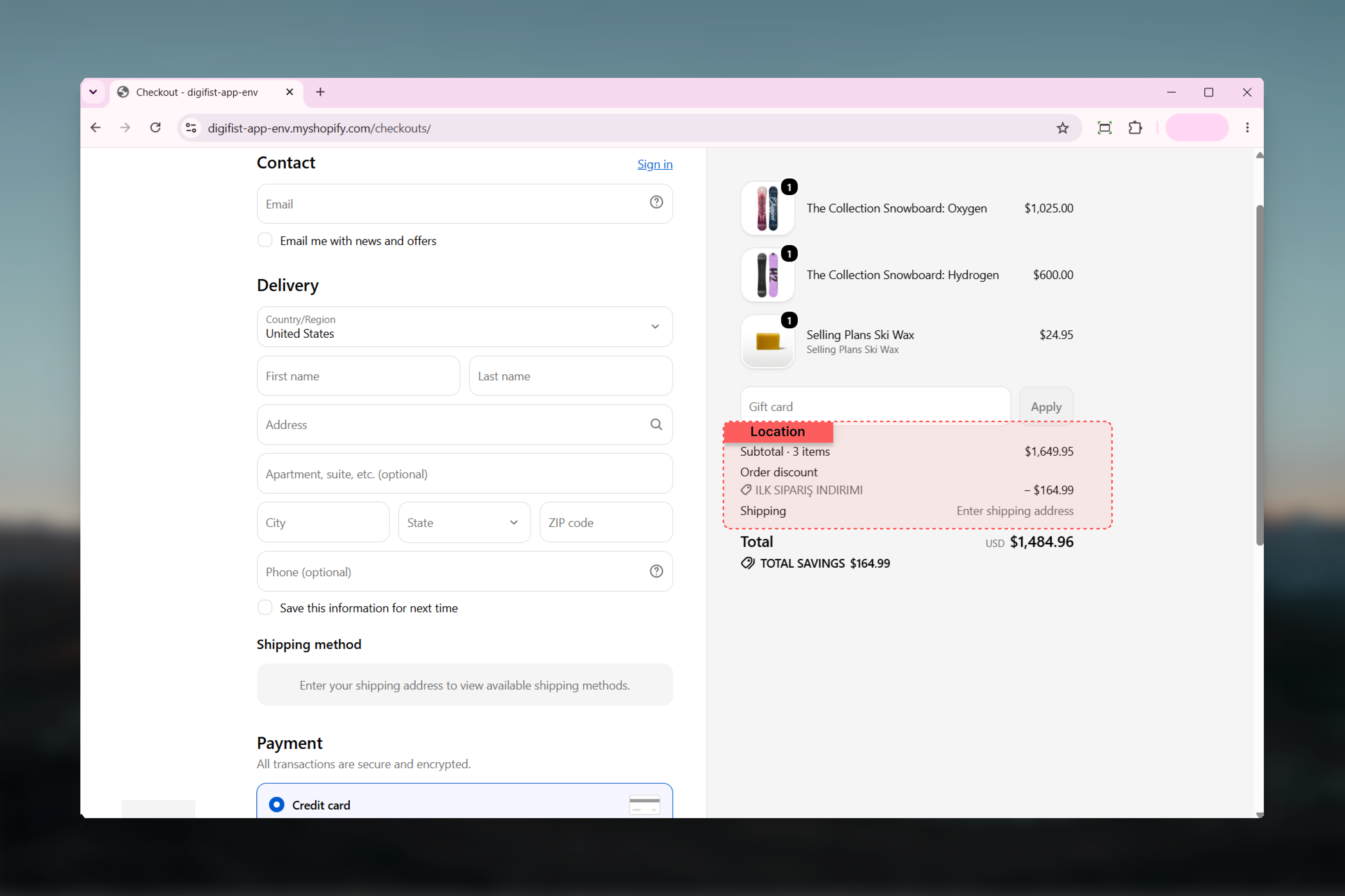The width and height of the screenshot is (1345, 896).
Task: Open the tab search chevron
Action: point(93,92)
